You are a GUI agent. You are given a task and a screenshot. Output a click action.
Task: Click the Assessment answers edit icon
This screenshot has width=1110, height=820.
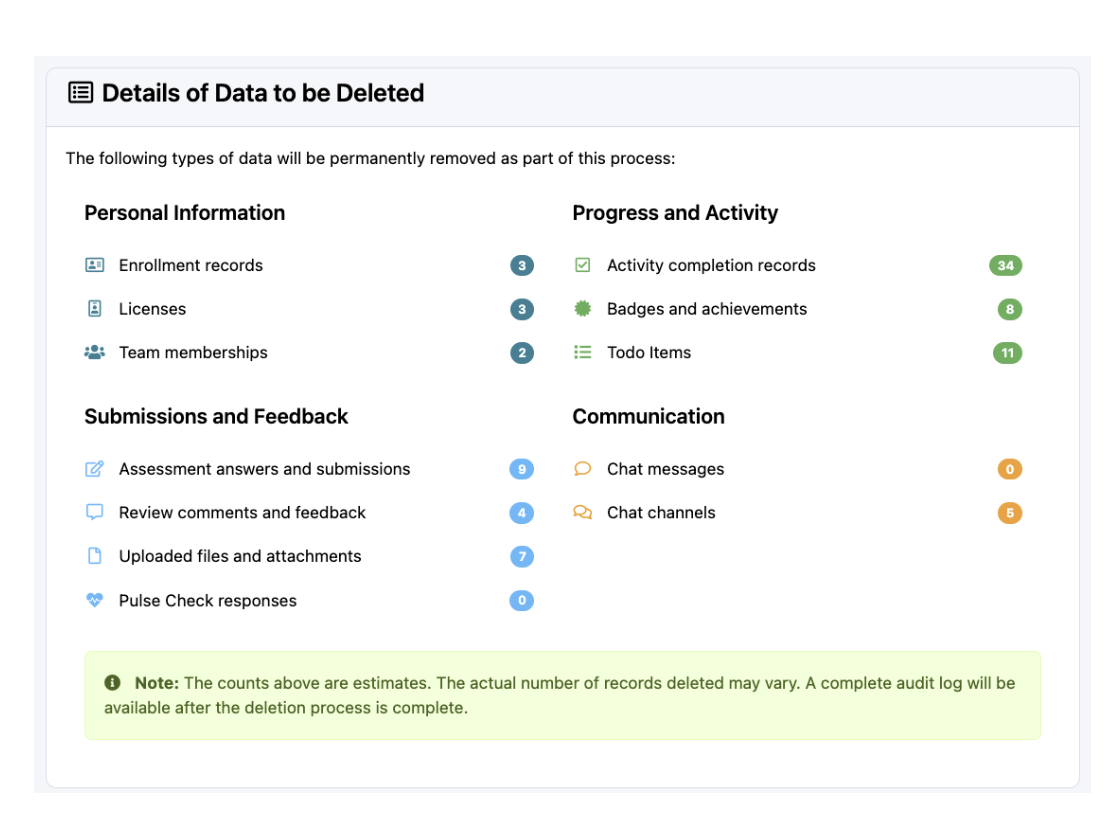click(x=95, y=469)
